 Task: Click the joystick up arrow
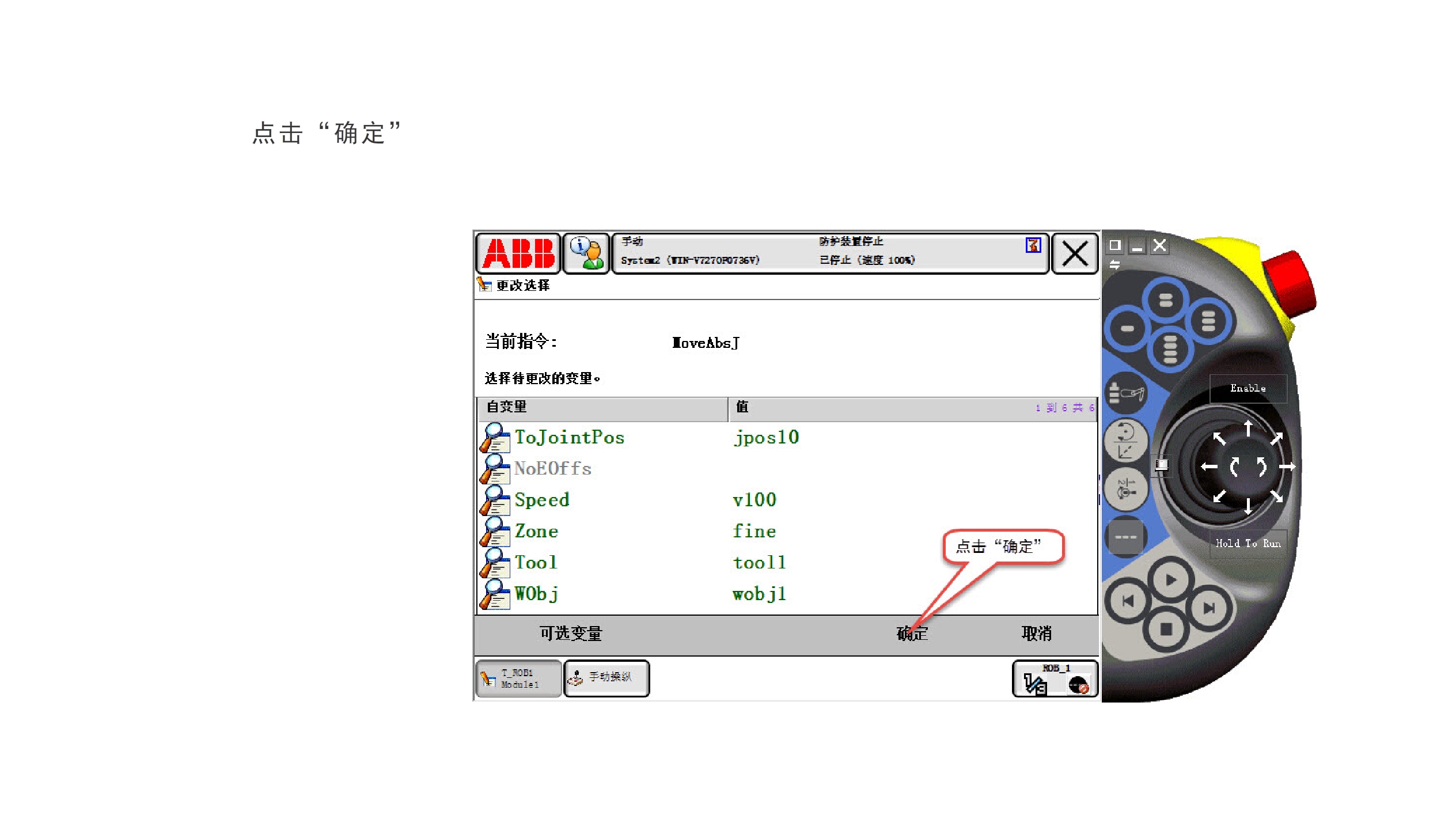(1248, 429)
